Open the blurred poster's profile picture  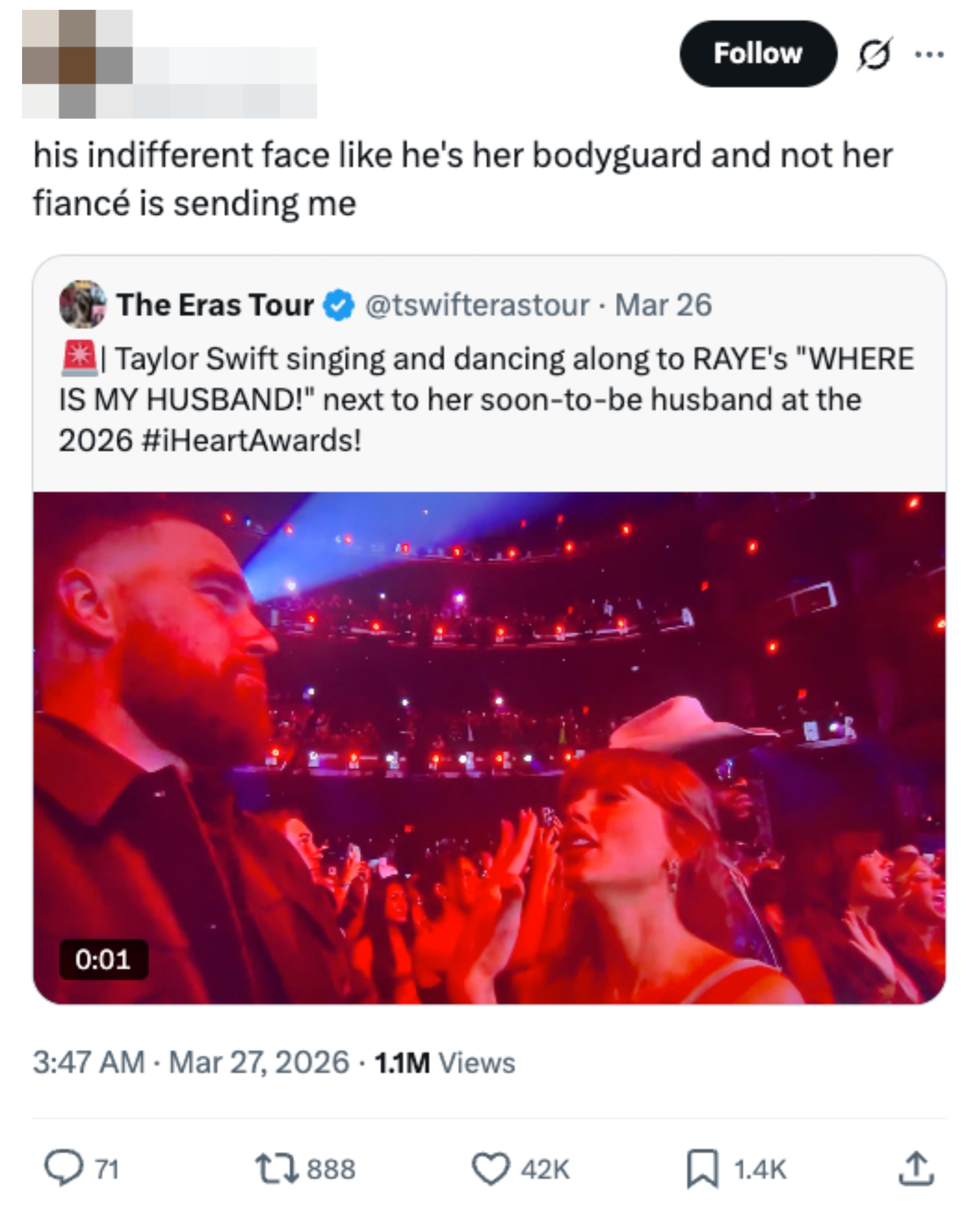coord(77,65)
